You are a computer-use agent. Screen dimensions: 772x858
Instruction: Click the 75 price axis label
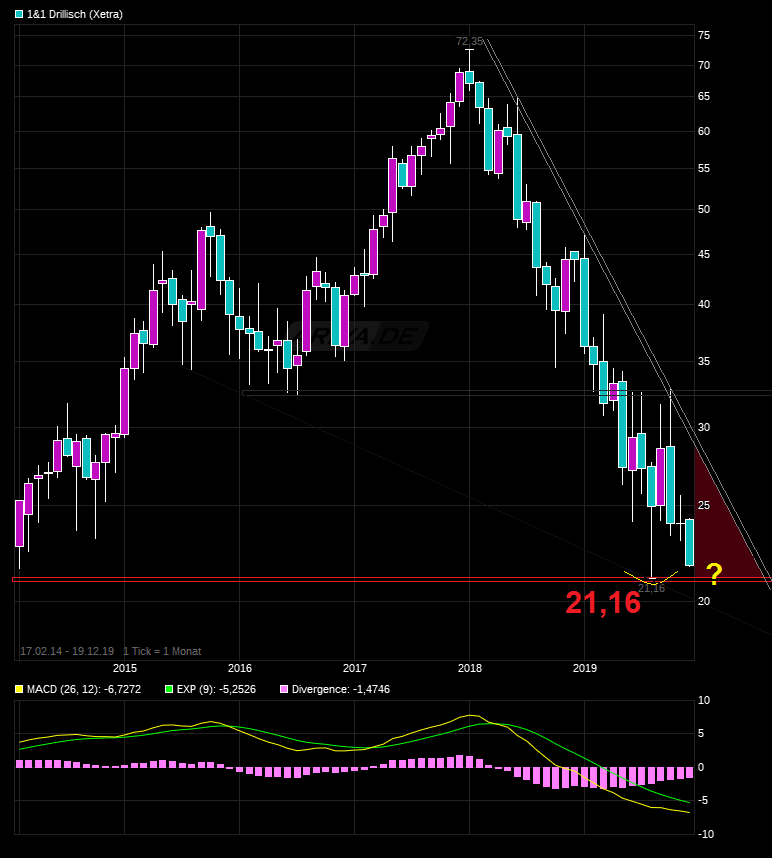click(x=704, y=35)
